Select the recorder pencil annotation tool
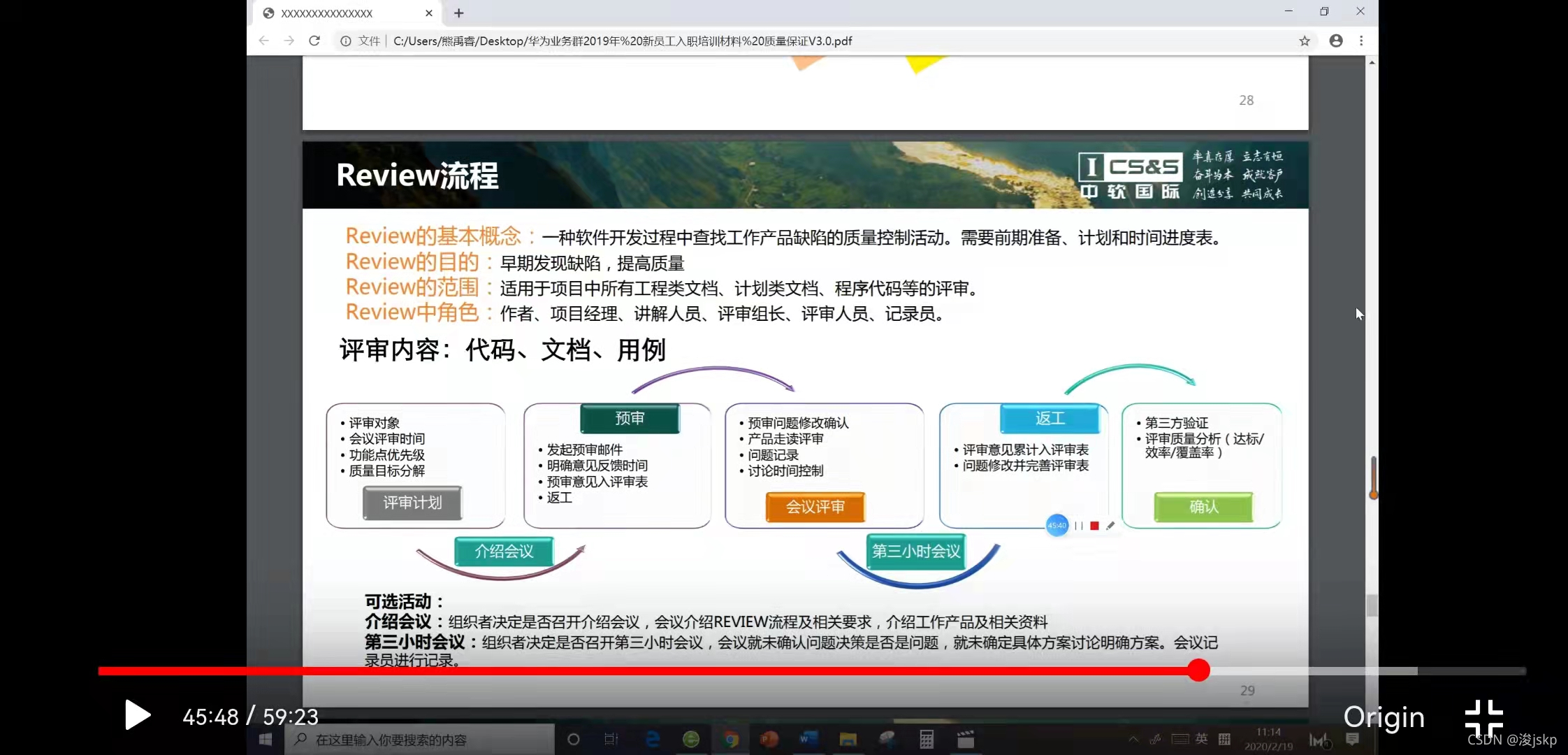The width and height of the screenshot is (1568, 755). click(1110, 526)
